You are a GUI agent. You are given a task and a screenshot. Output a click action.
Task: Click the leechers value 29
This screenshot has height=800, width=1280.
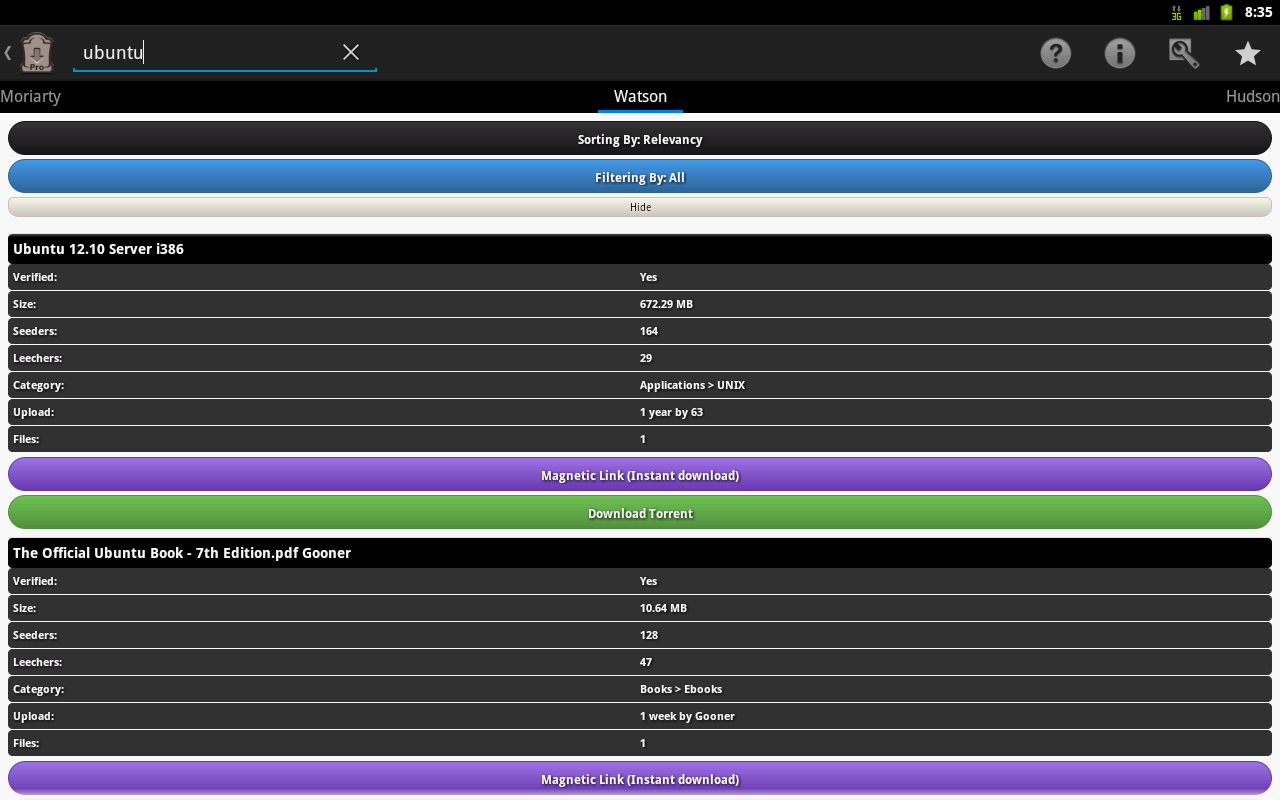point(646,358)
